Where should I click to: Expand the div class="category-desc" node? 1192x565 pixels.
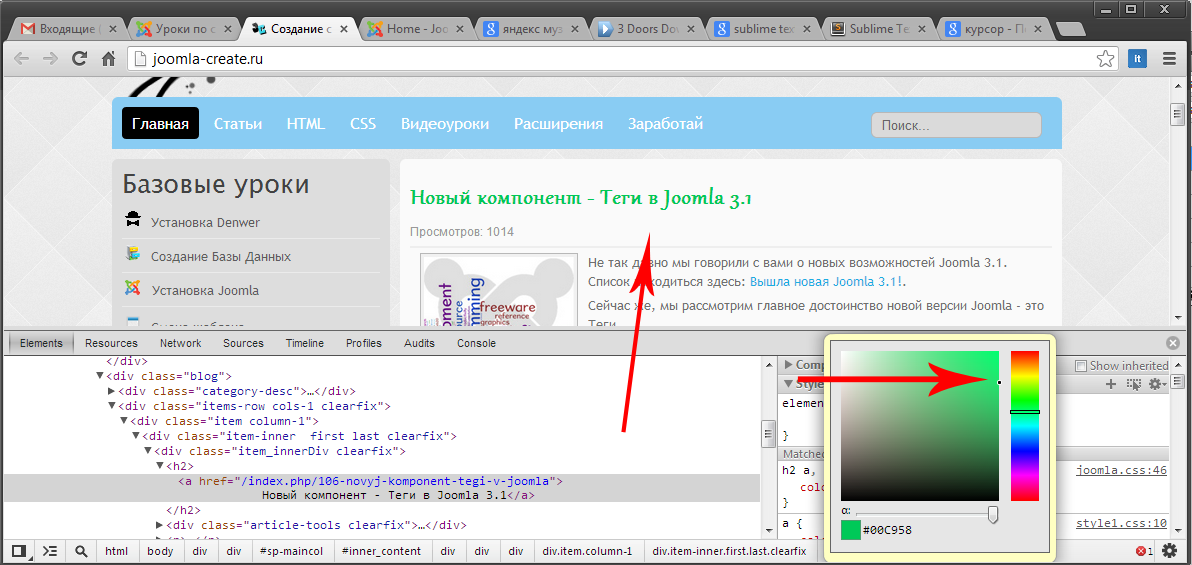pyautogui.click(x=112, y=391)
